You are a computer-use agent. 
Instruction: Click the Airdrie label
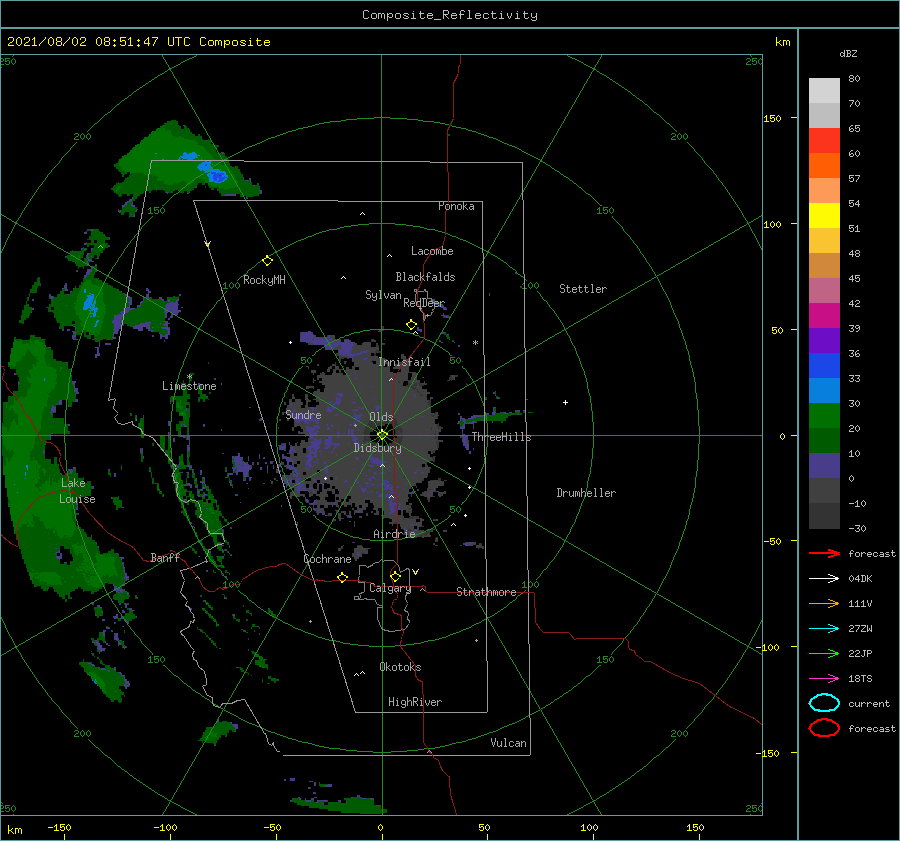(394, 534)
